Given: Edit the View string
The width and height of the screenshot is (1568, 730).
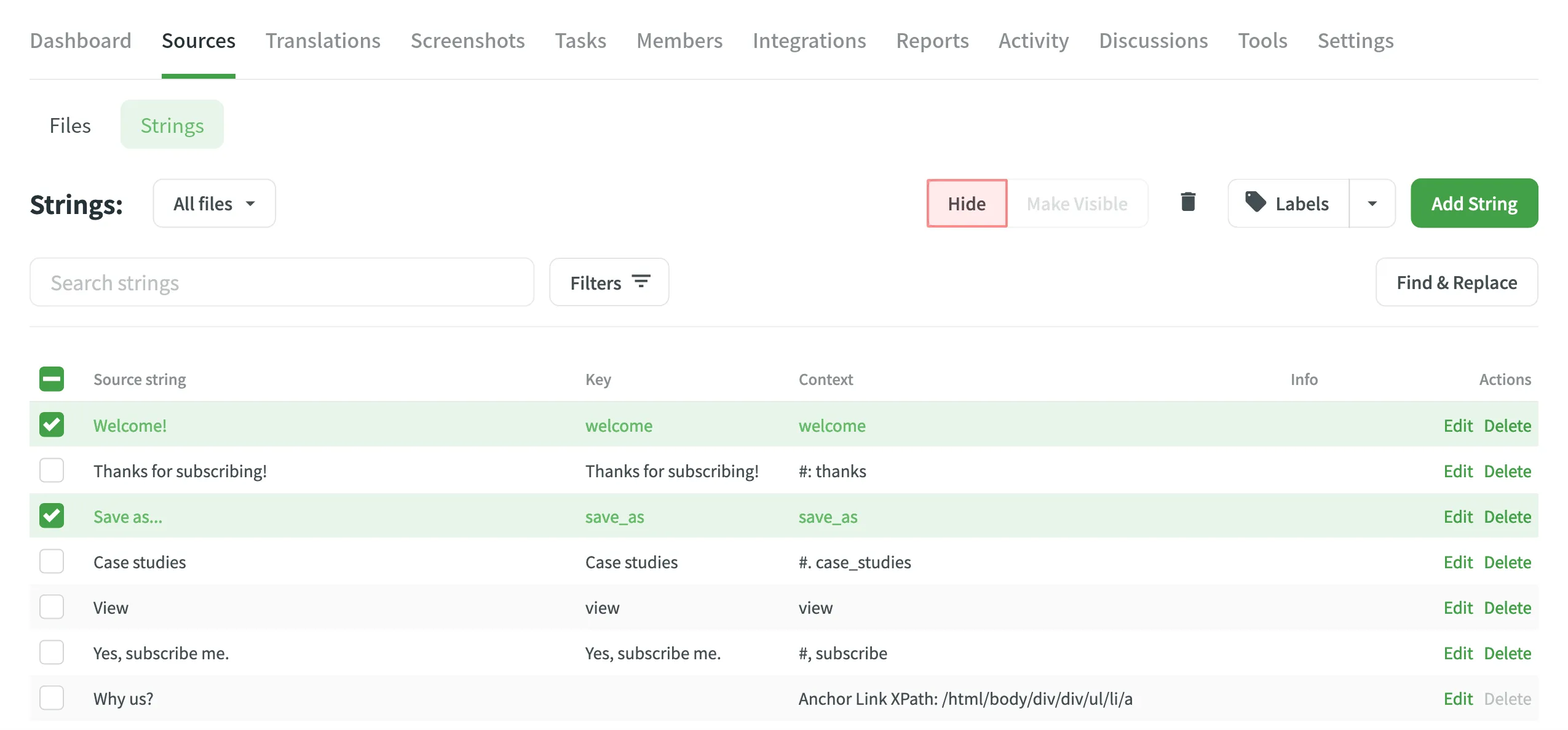Looking at the screenshot, I should click(1457, 608).
